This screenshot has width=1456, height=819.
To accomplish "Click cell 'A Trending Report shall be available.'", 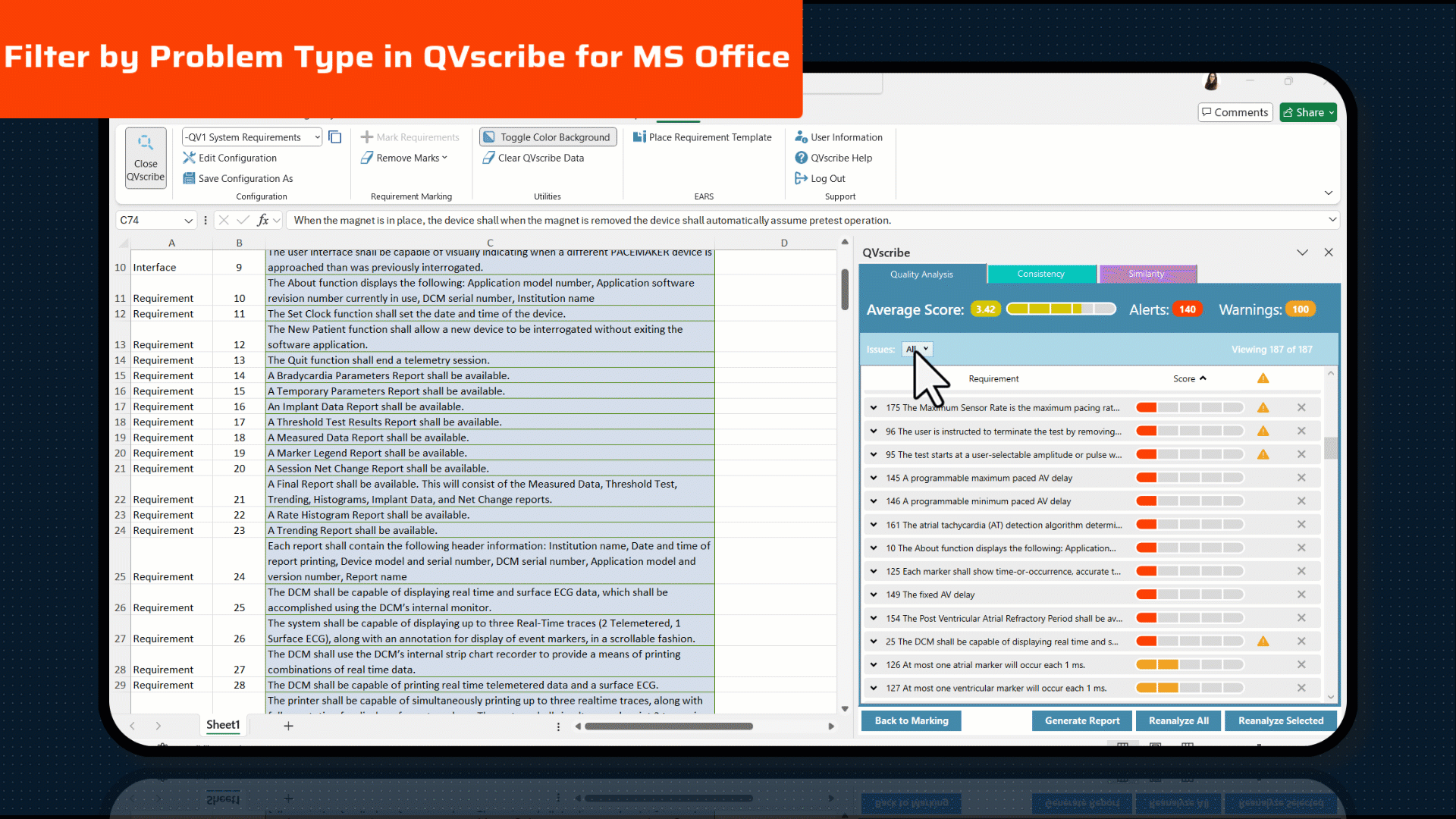I will 490,530.
